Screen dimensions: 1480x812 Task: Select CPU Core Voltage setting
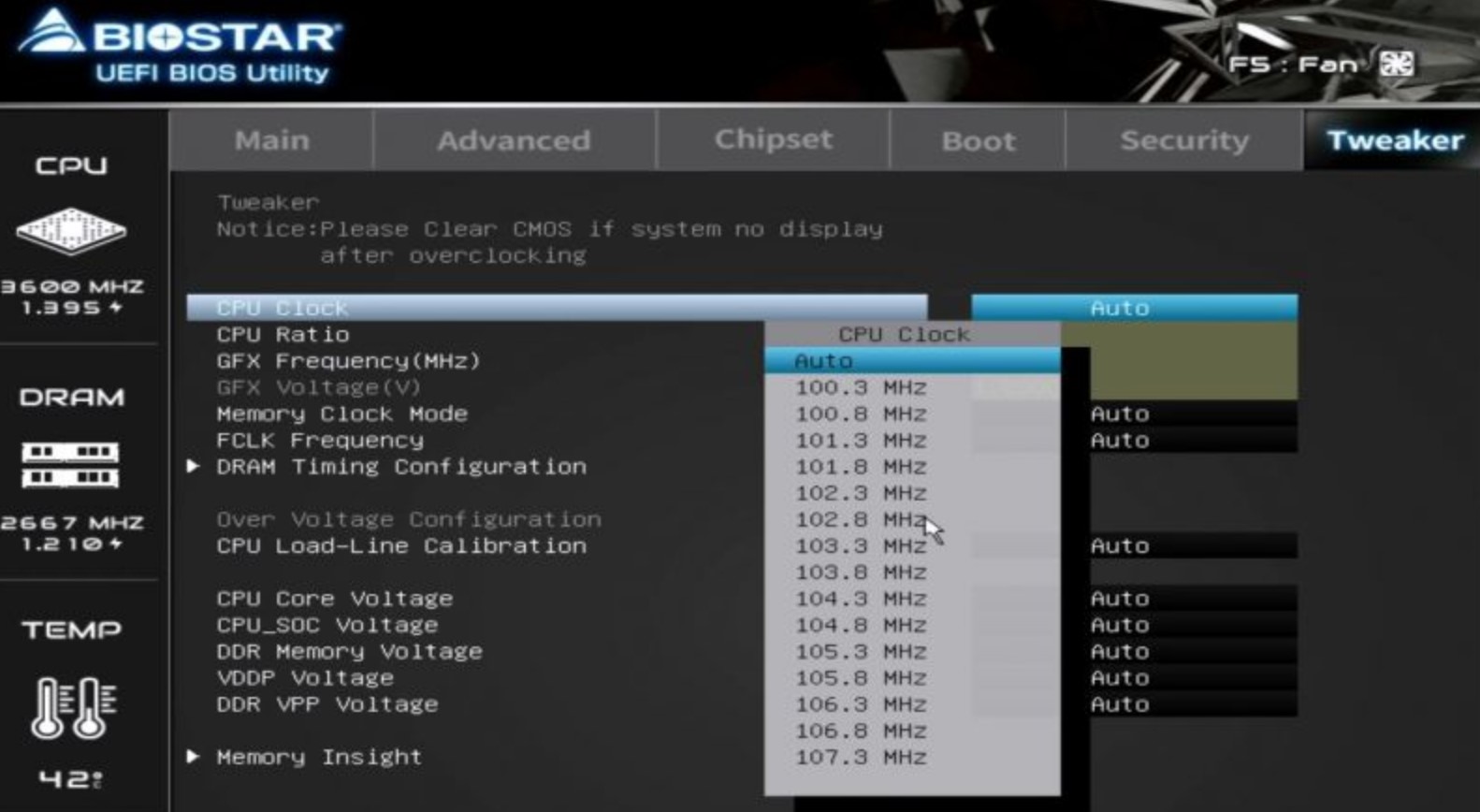click(x=334, y=599)
